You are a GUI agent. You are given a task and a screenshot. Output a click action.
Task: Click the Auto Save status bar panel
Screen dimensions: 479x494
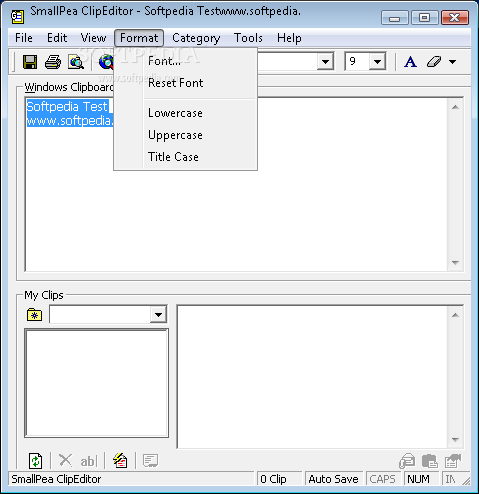tap(334, 479)
